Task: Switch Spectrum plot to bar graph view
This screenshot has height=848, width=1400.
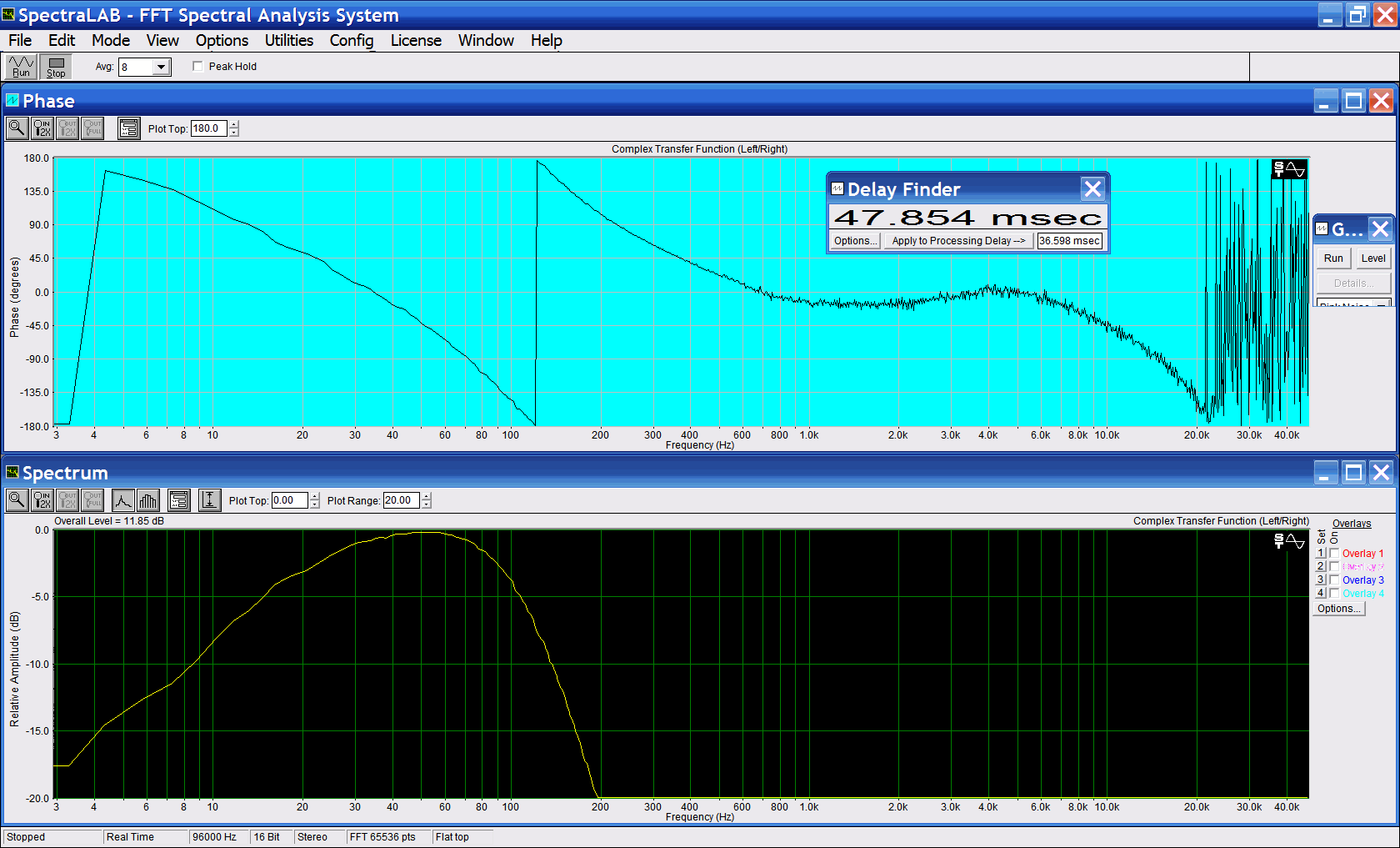Action: point(148,500)
